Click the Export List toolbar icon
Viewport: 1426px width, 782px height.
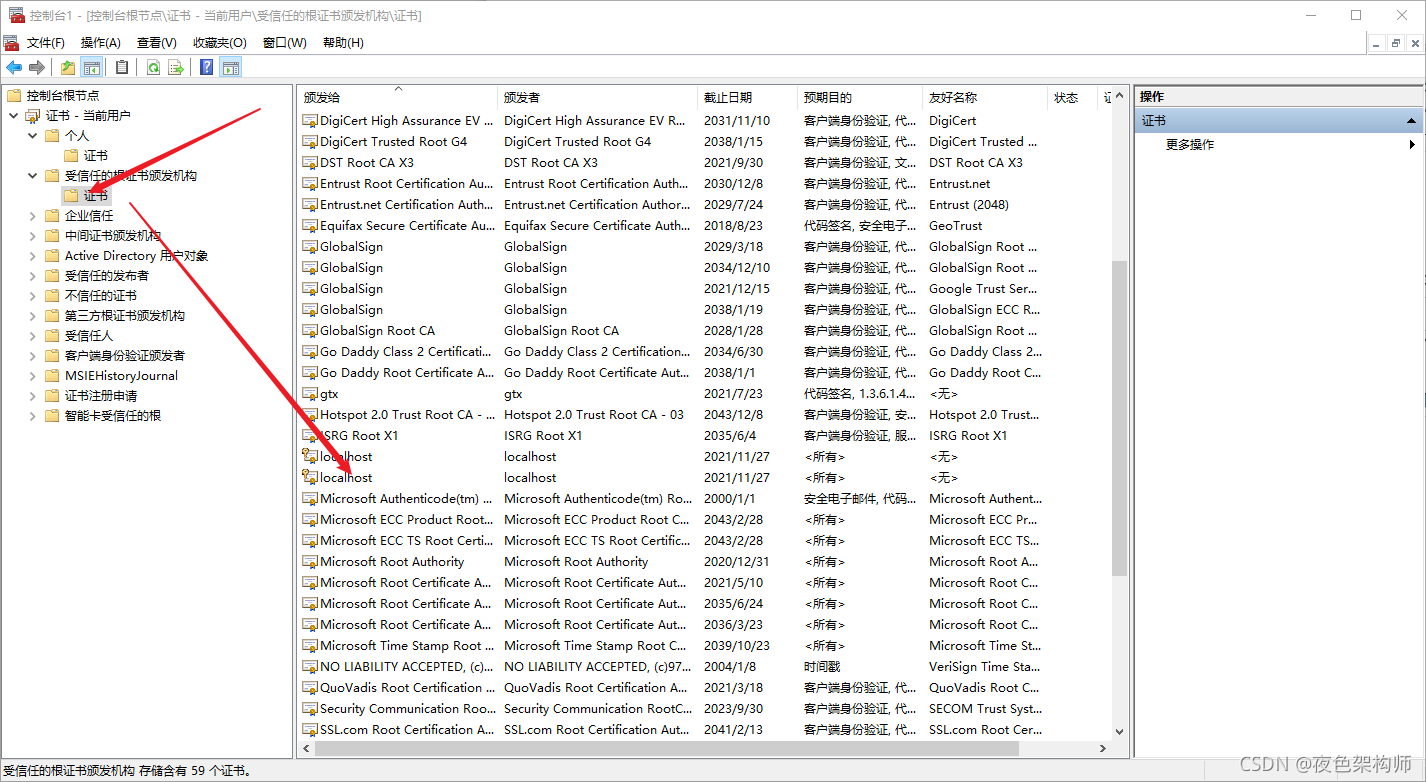coord(176,67)
